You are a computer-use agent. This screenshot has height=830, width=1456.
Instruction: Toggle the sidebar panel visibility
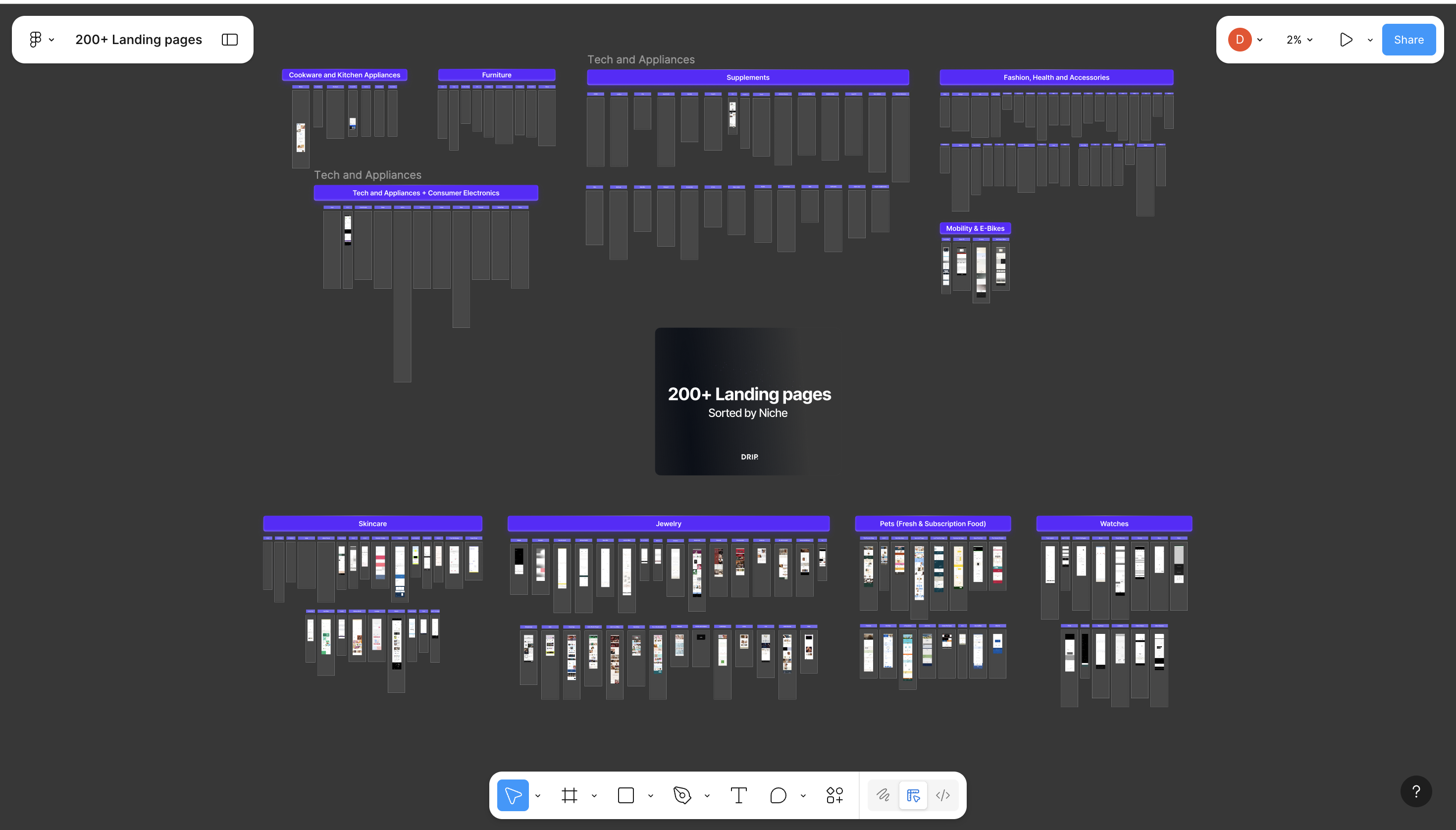[x=229, y=39]
